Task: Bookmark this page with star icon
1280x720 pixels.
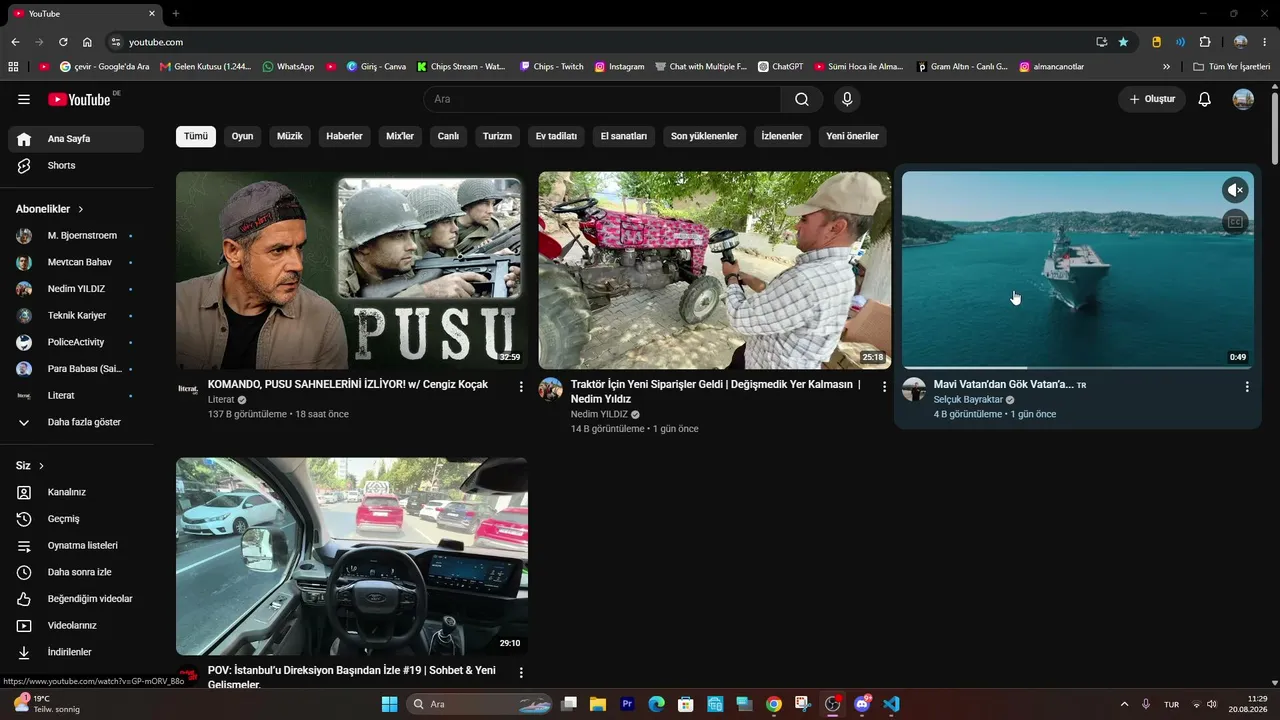Action: click(1123, 42)
